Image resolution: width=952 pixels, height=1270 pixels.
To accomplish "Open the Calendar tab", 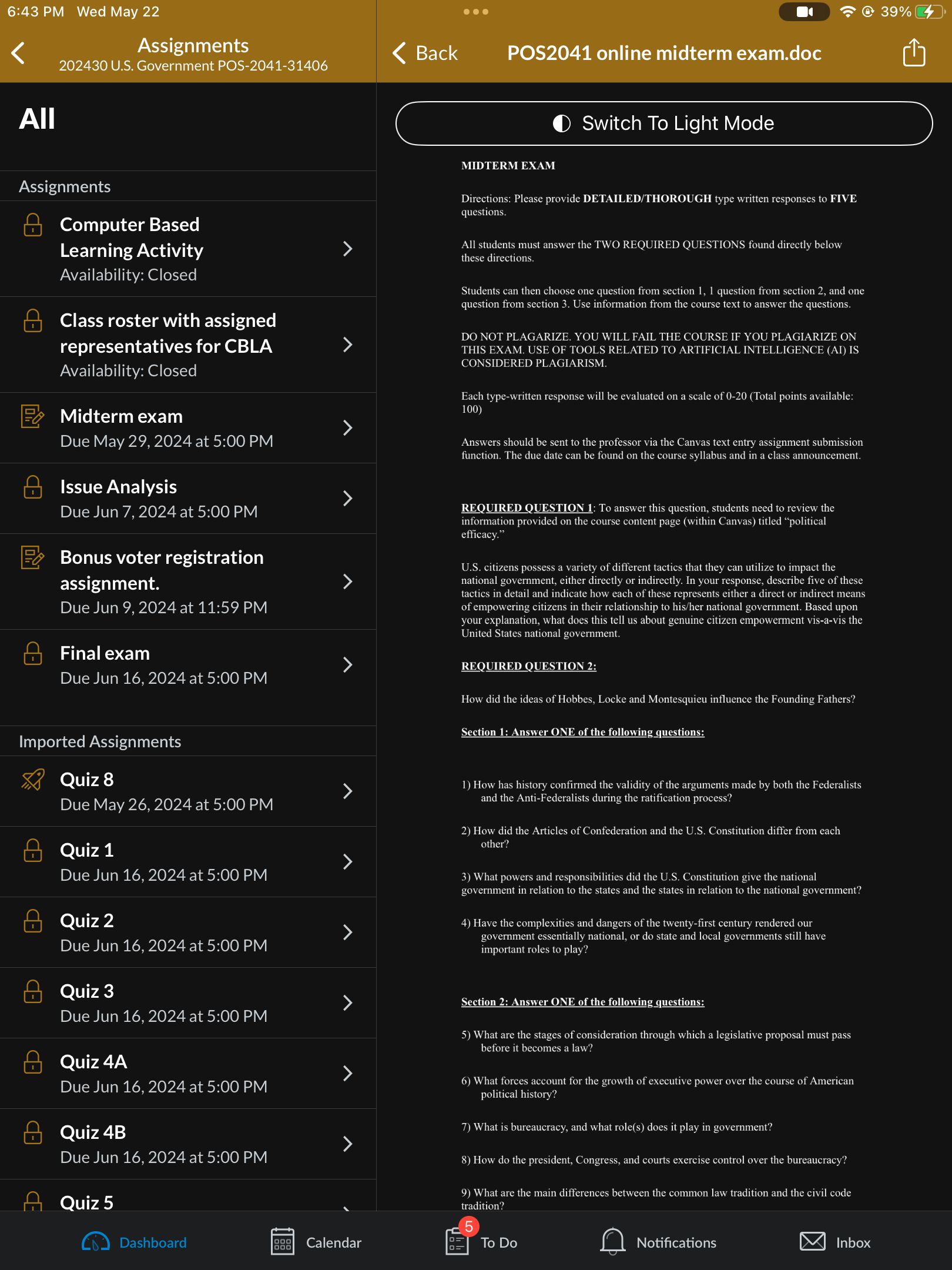I will coord(316,1242).
